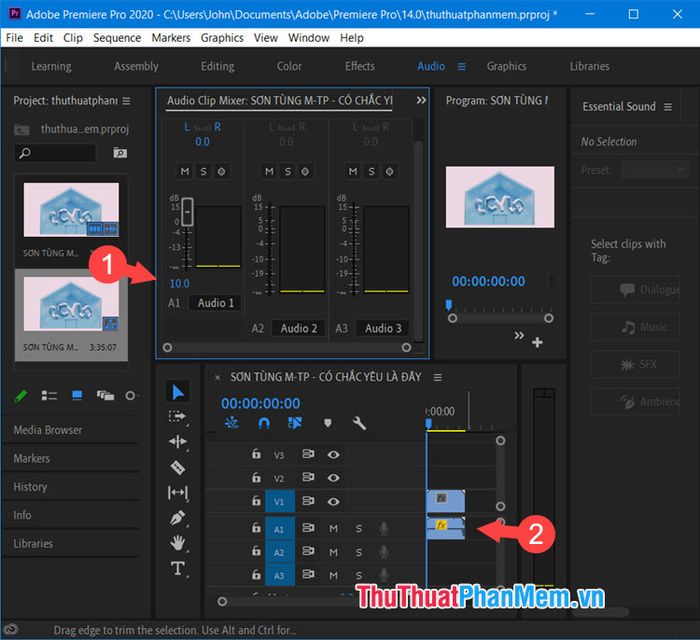Toggle A3 track target button

click(279, 576)
